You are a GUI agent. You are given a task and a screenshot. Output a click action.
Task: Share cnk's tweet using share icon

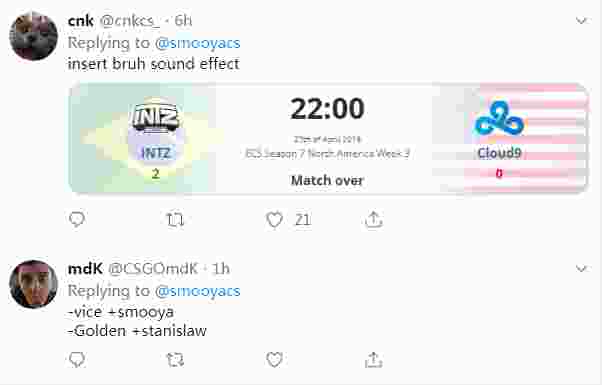point(374,220)
